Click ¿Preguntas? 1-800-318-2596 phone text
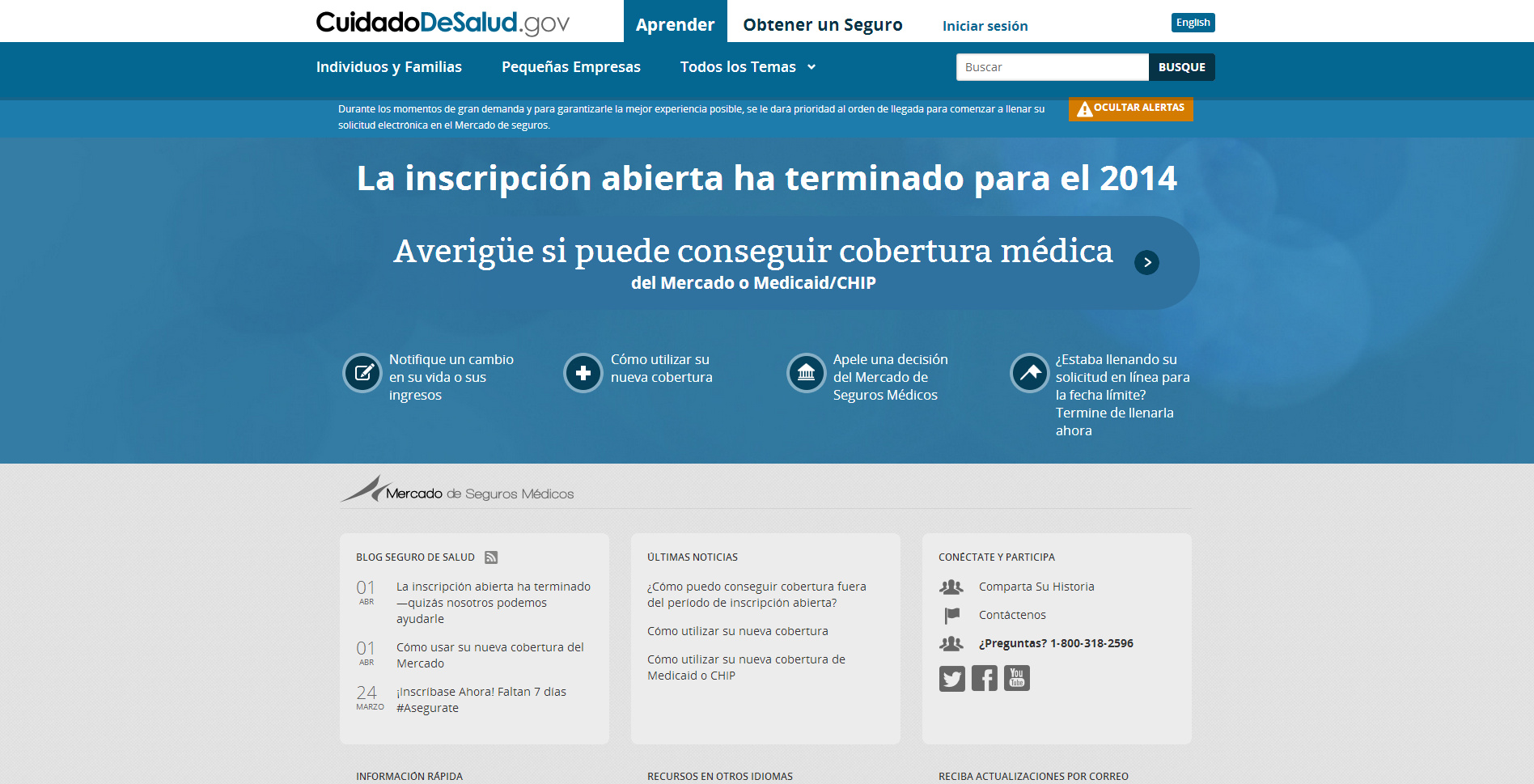The height and width of the screenshot is (784, 1534). [x=1056, y=643]
